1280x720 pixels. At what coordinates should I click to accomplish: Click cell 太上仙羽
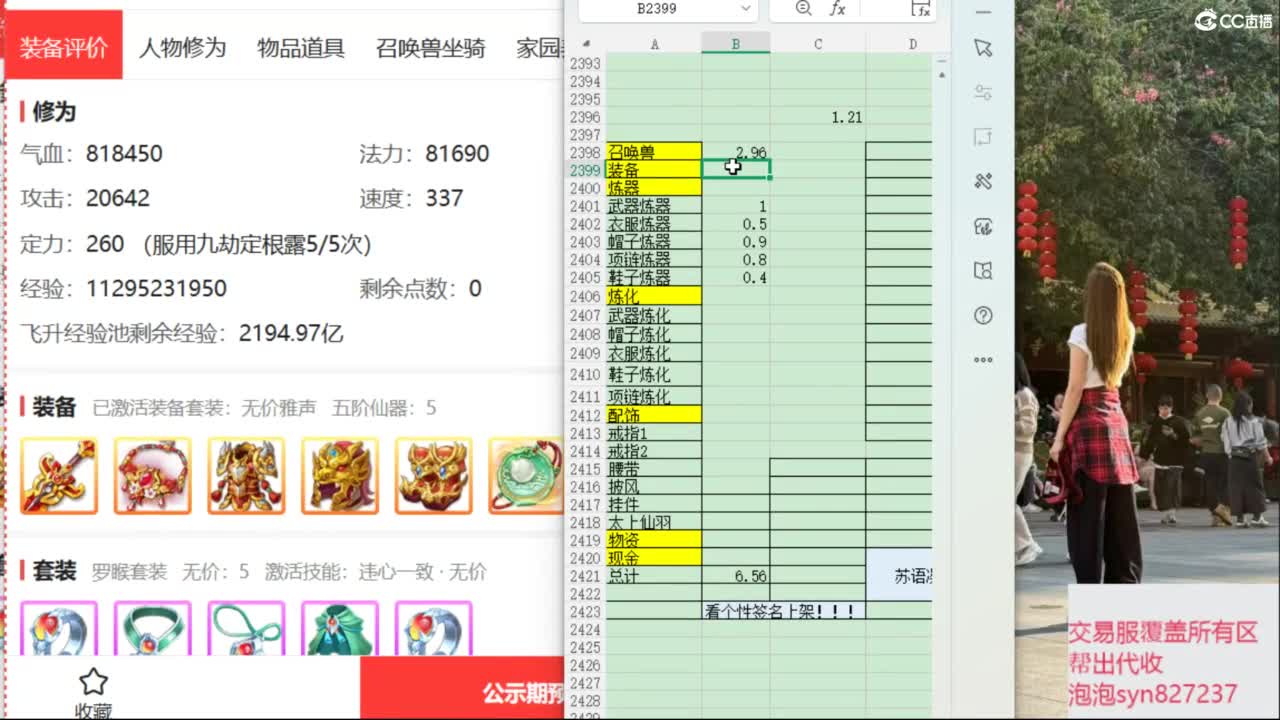click(654, 522)
